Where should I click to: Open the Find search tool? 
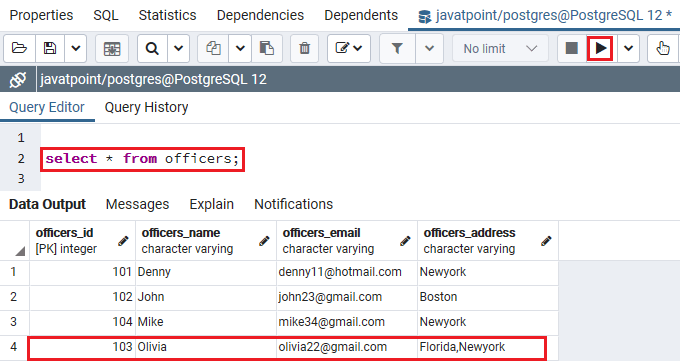pos(152,48)
